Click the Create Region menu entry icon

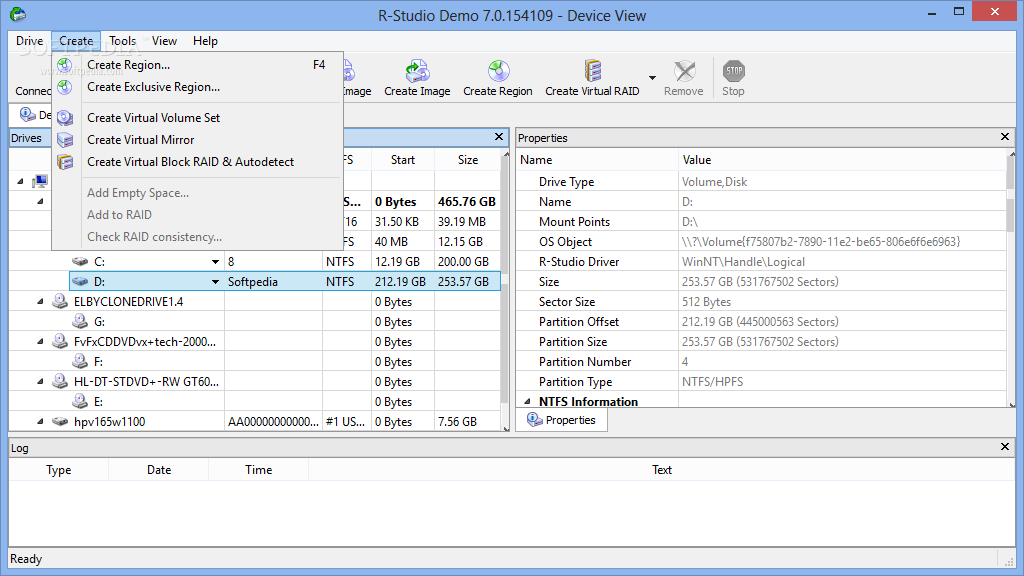[65, 65]
